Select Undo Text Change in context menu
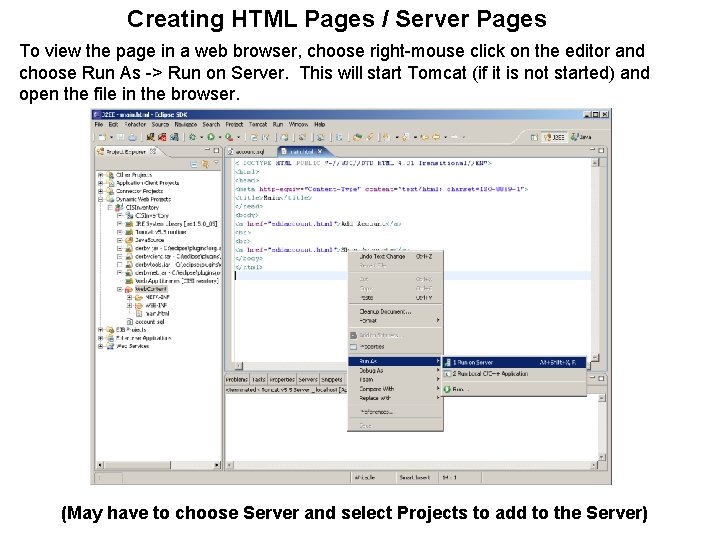The width and height of the screenshot is (720, 540). click(395, 257)
